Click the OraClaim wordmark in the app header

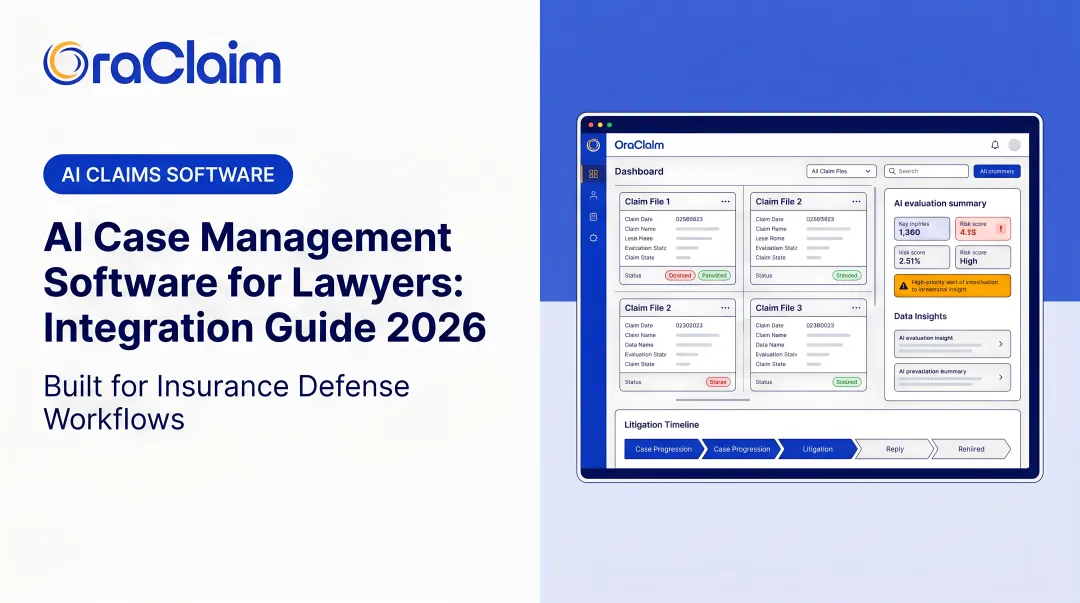(639, 145)
